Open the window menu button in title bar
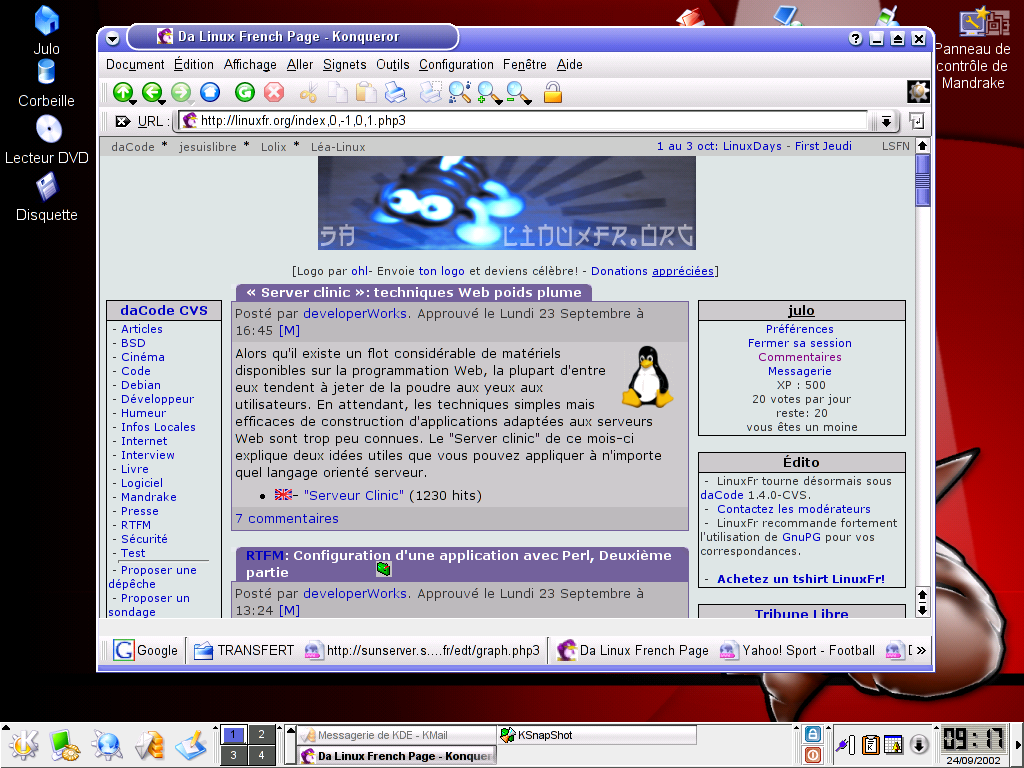1024x768 pixels. 112,39
